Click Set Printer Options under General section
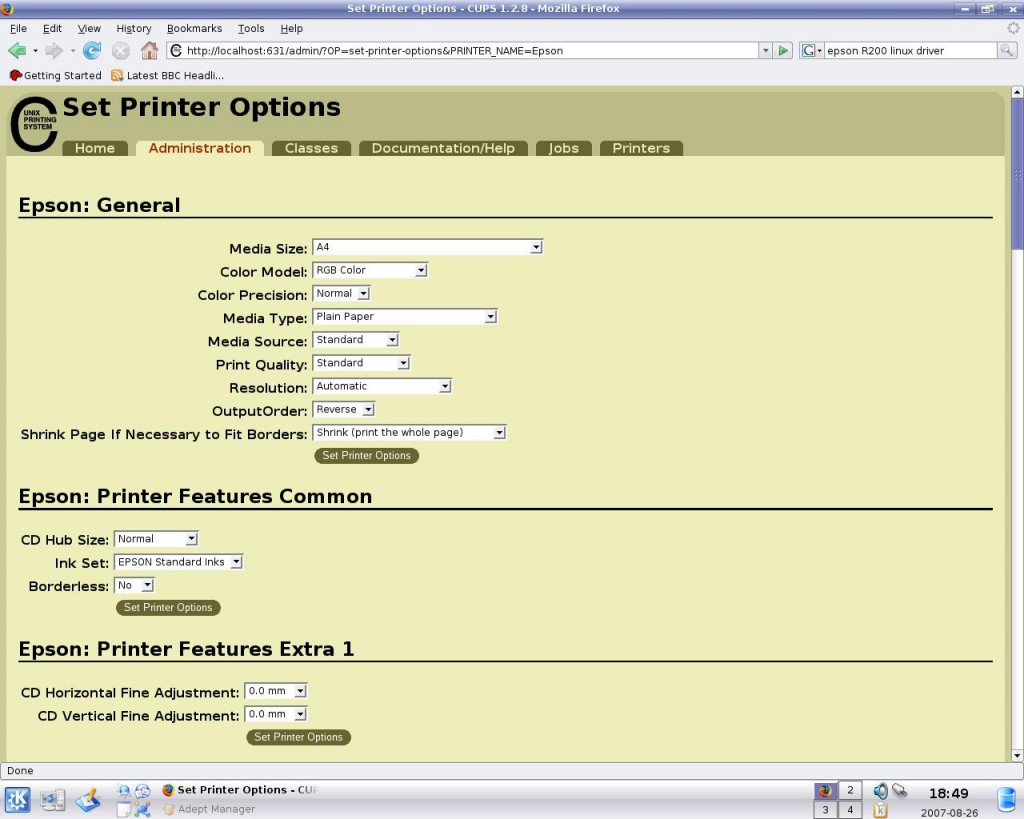This screenshot has height=819, width=1024. 366,455
